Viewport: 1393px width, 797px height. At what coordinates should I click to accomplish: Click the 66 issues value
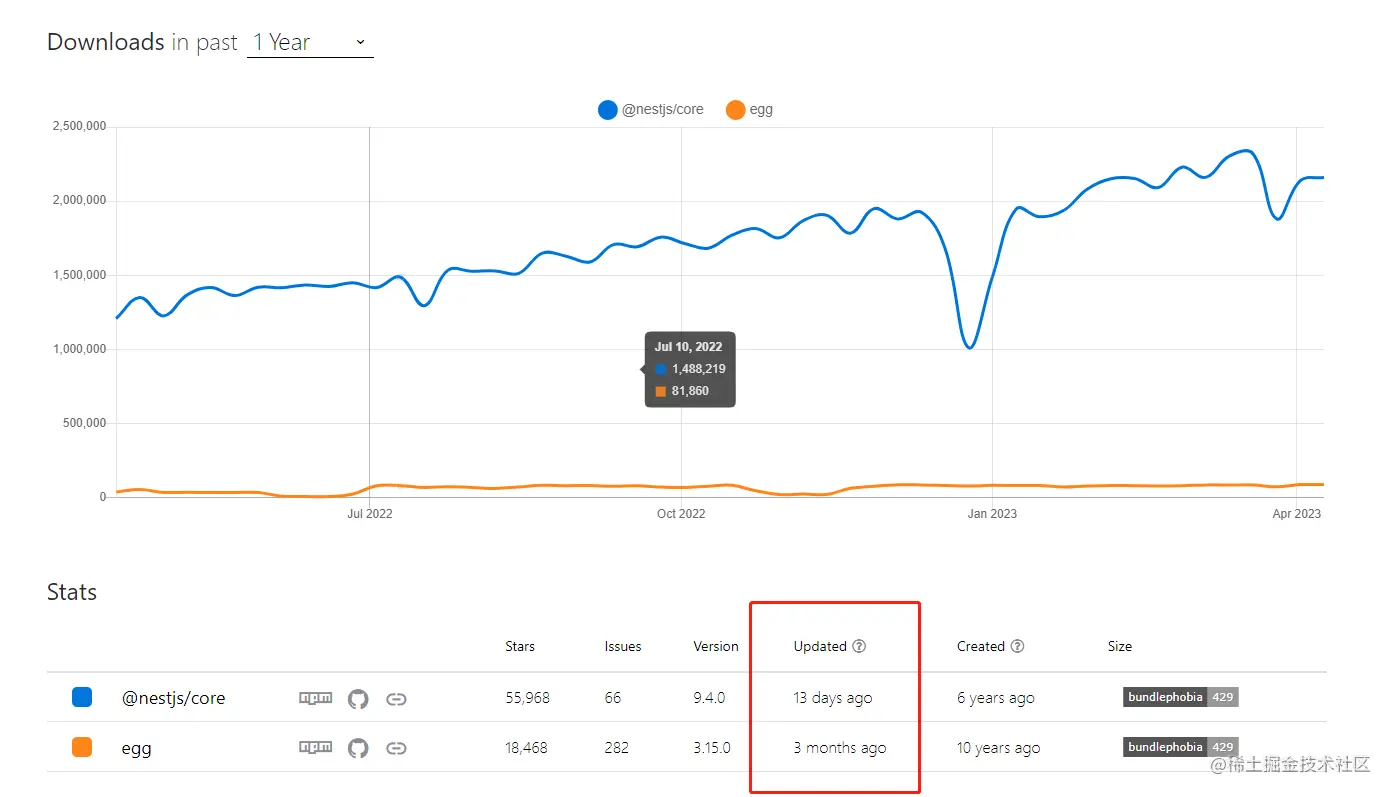click(x=613, y=698)
